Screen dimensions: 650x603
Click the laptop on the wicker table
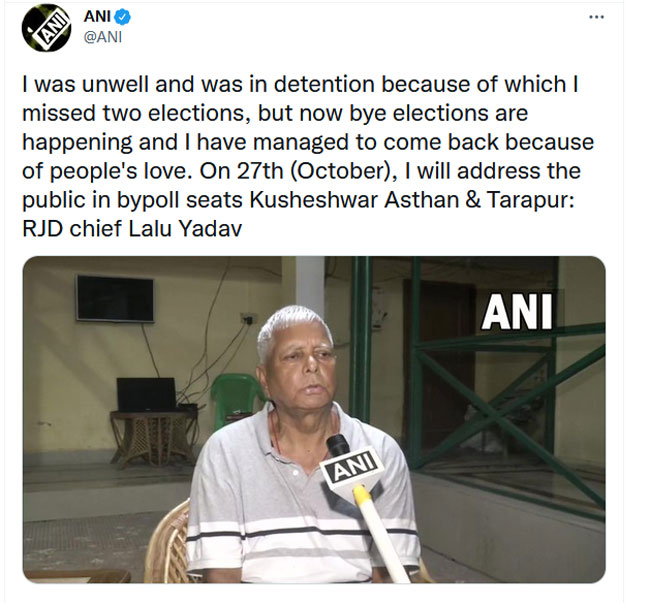coord(147,395)
